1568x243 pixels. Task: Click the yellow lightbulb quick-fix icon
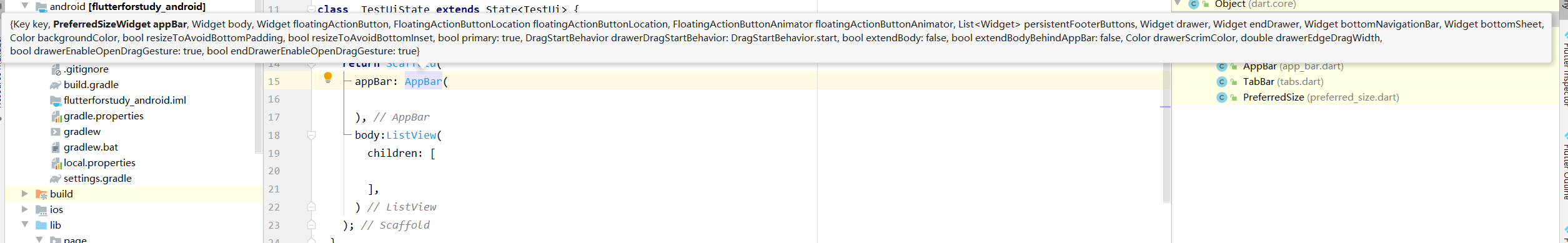tap(328, 78)
